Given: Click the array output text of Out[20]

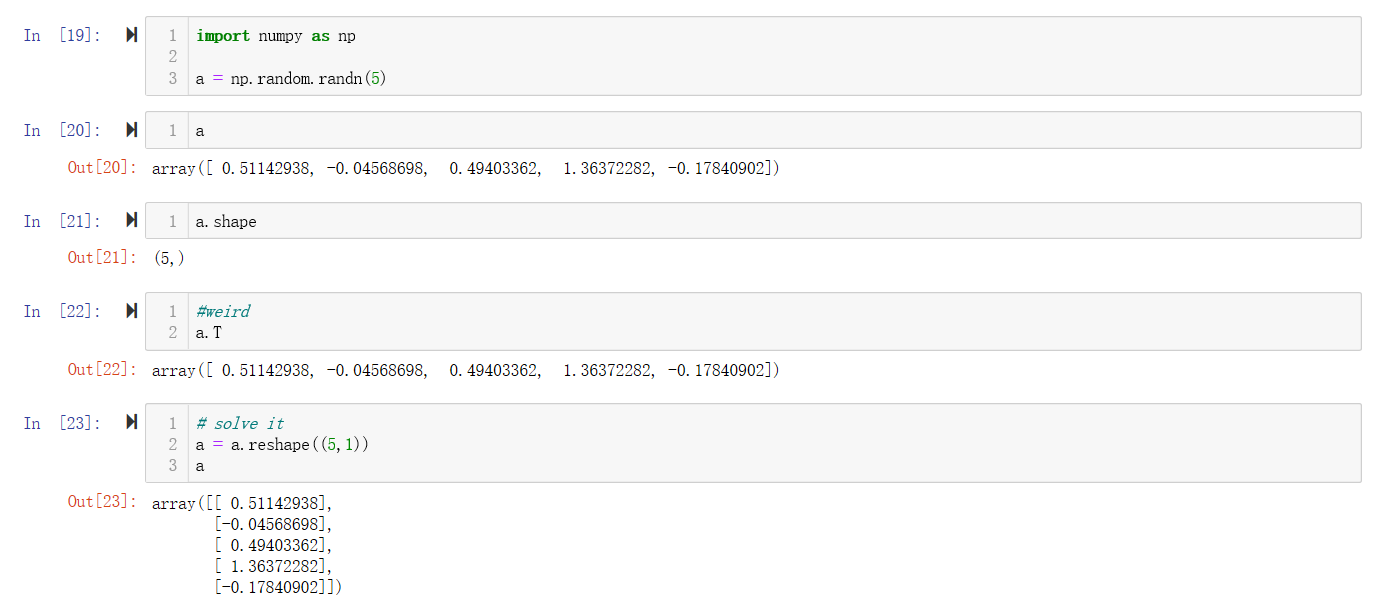Looking at the screenshot, I should [465, 168].
